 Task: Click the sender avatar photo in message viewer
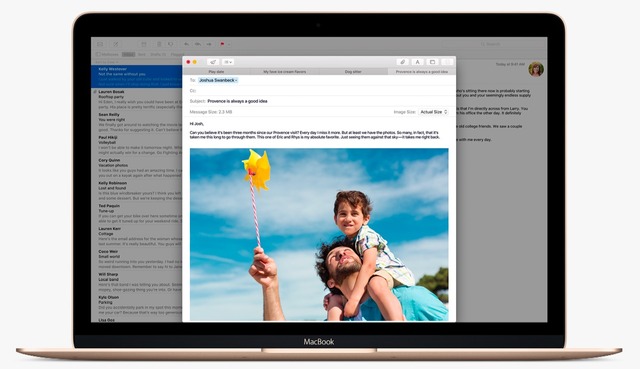coord(536,69)
